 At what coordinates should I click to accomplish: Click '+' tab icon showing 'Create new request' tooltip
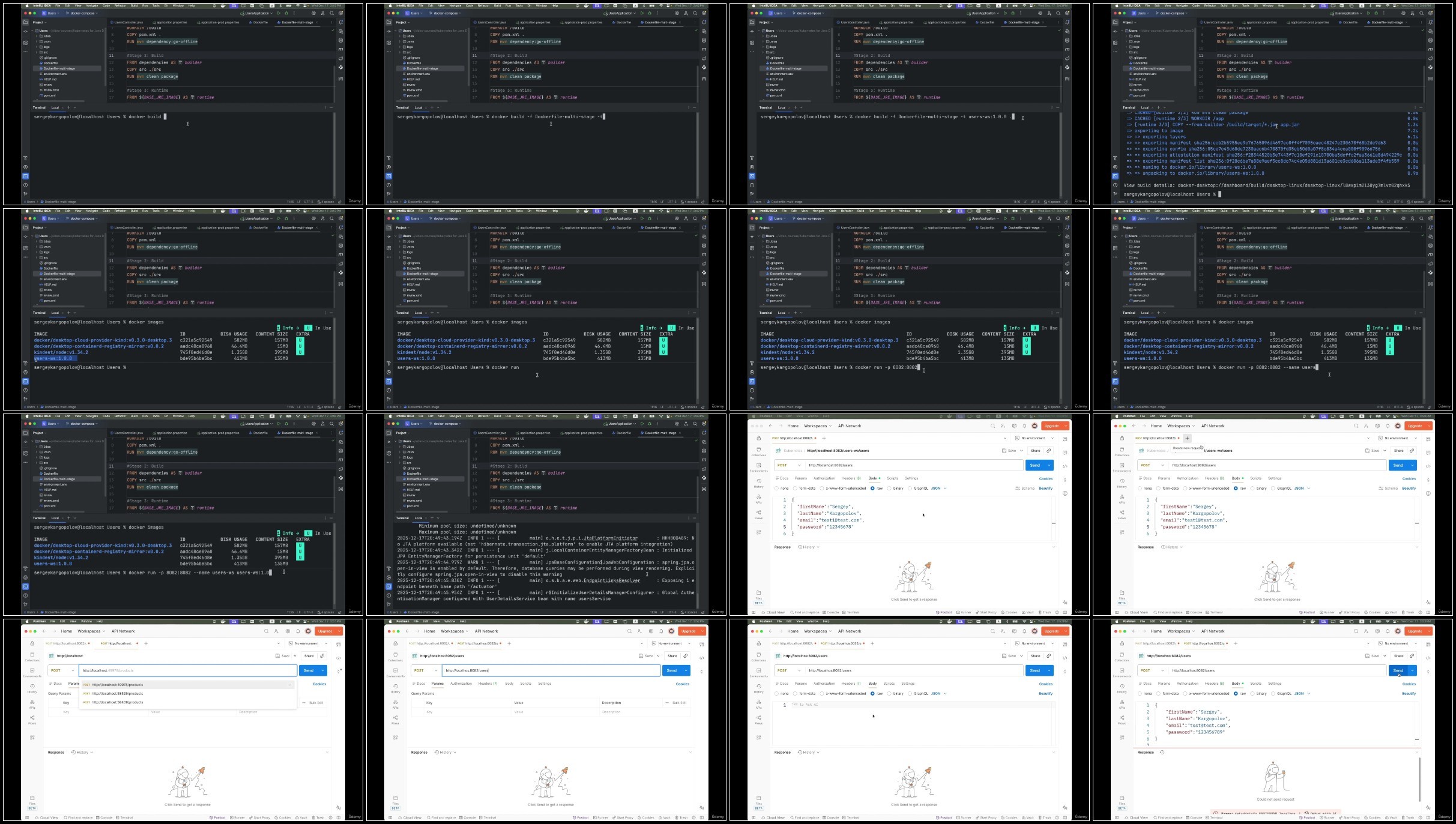point(1187,438)
